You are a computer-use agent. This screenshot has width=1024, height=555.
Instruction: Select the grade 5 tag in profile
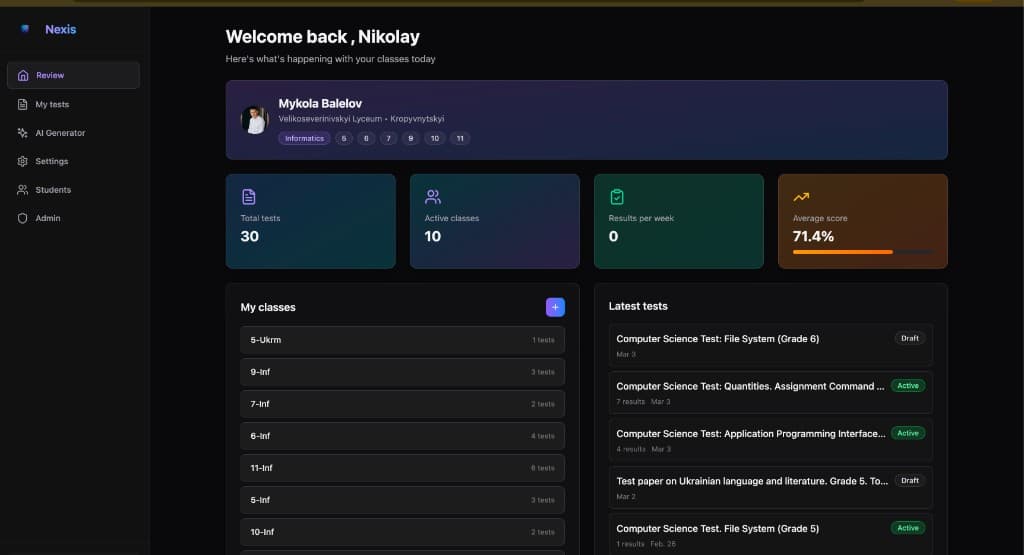[344, 138]
